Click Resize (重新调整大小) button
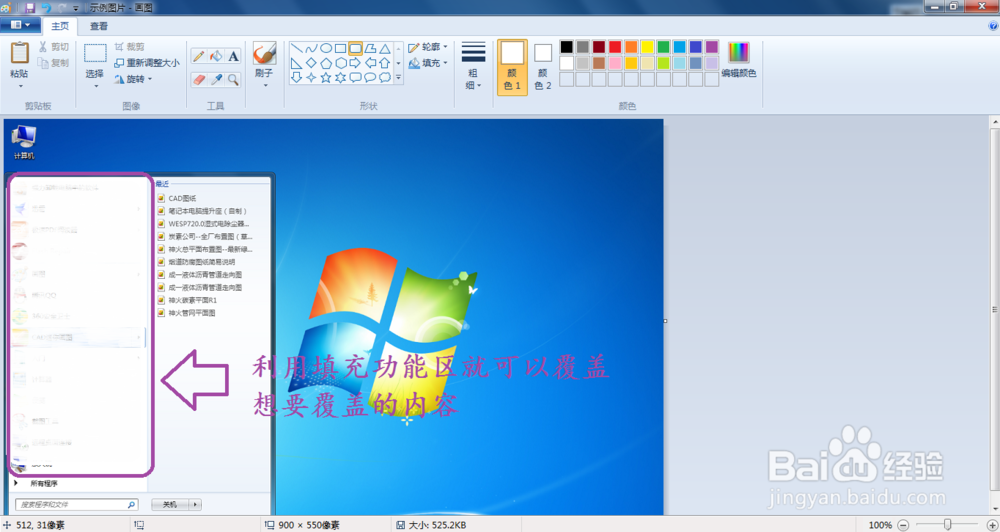The height and width of the screenshot is (532, 1000). pos(147,63)
